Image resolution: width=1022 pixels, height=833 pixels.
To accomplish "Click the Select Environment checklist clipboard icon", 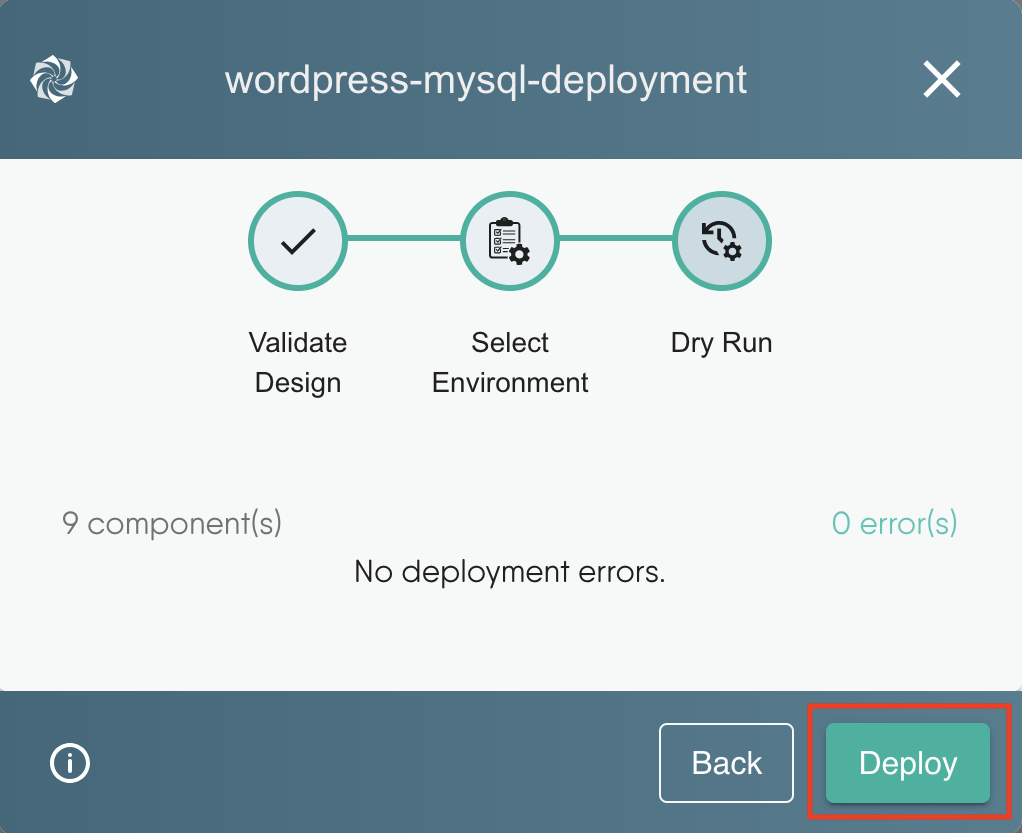I will 509,240.
